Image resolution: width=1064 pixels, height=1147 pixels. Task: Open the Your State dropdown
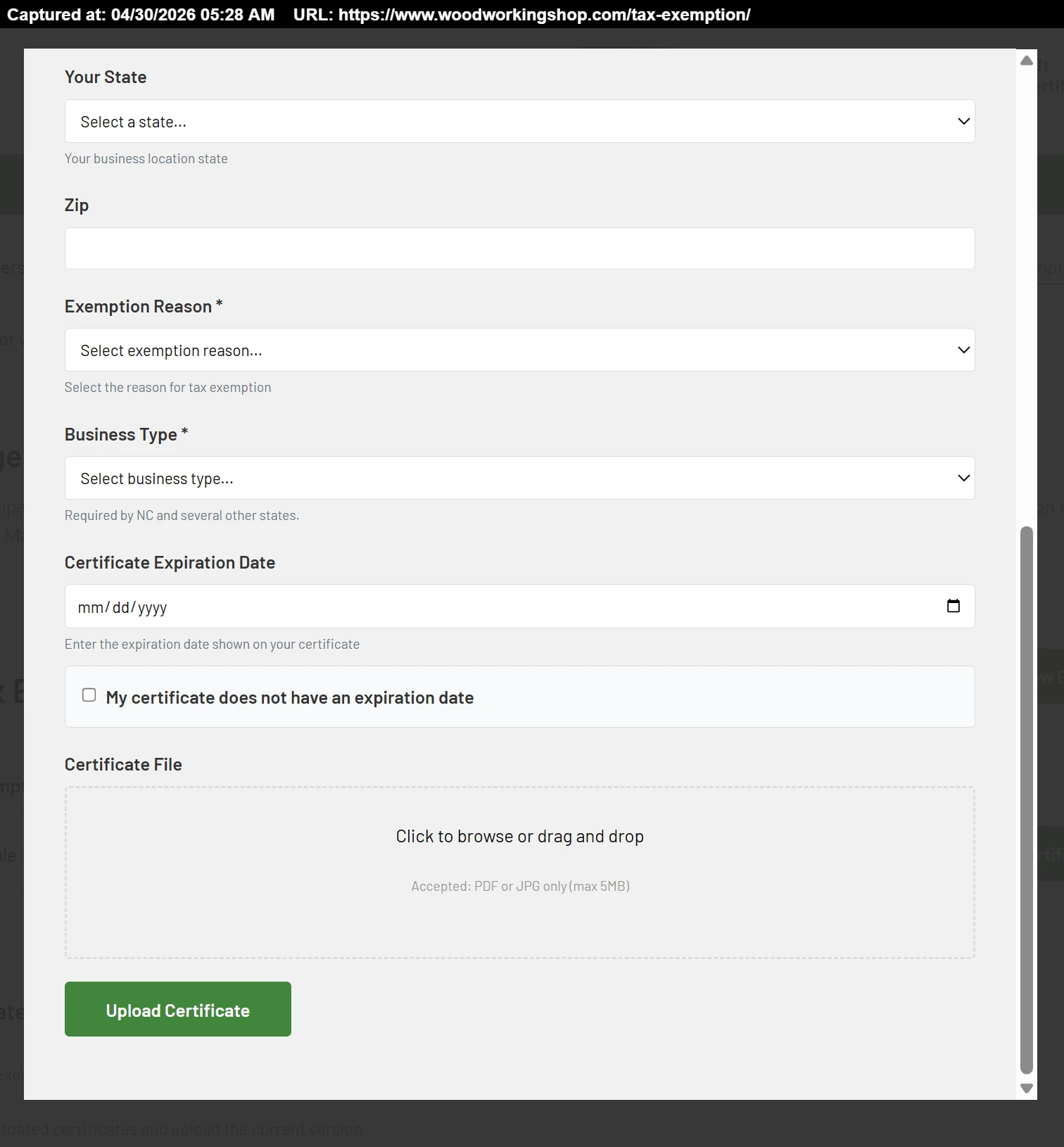519,121
